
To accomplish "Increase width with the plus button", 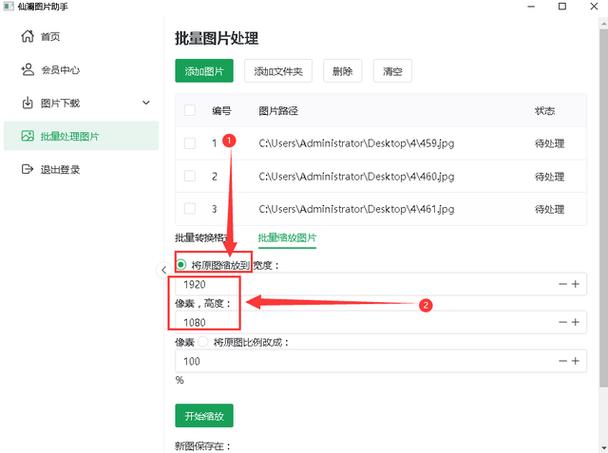I will pyautogui.click(x=575, y=284).
